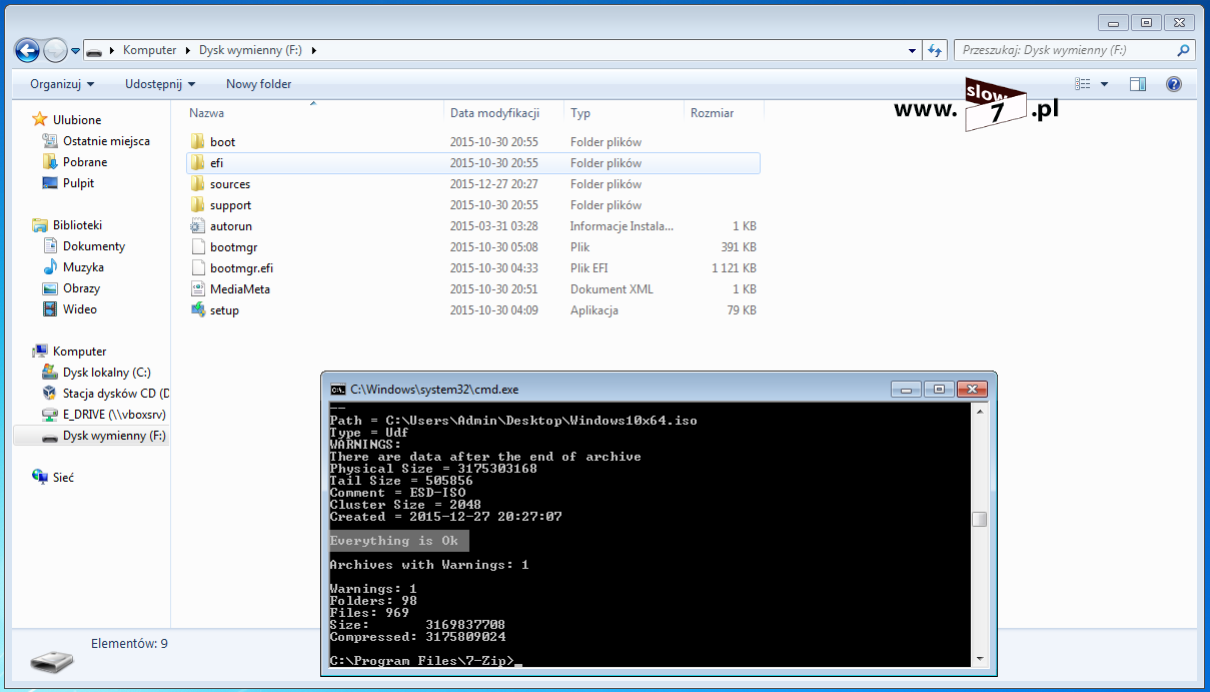The height and width of the screenshot is (692, 1210).
Task: Select Sieć in the navigation pane
Action: 63,477
